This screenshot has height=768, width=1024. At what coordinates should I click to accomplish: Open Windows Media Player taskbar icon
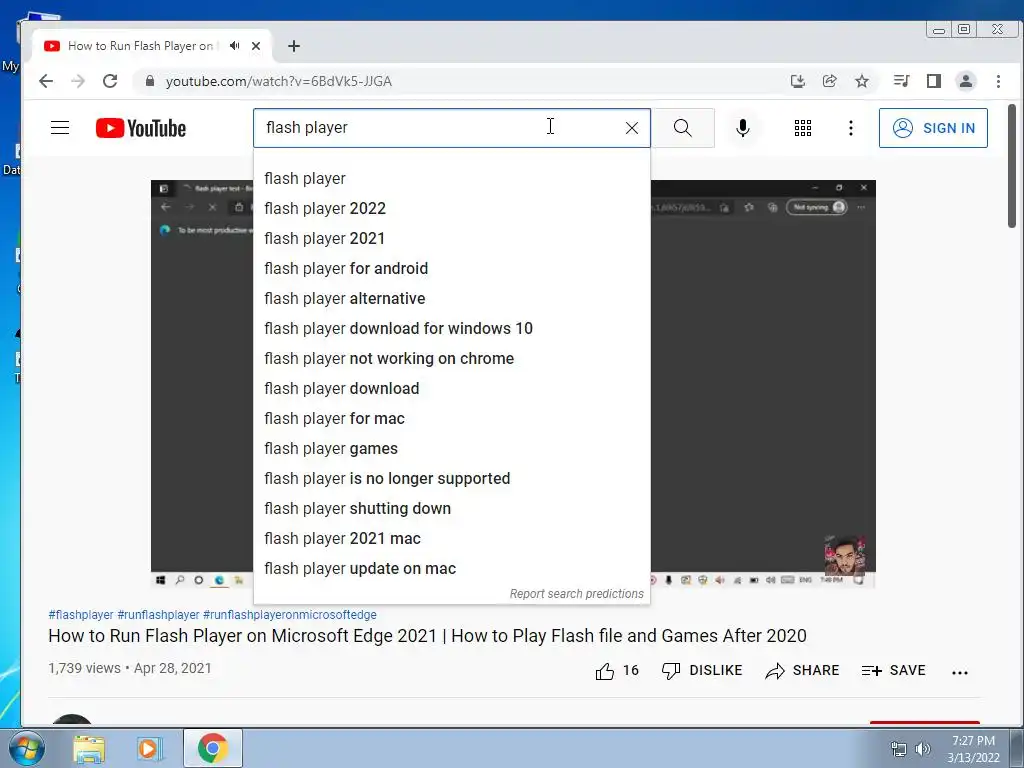coord(150,749)
